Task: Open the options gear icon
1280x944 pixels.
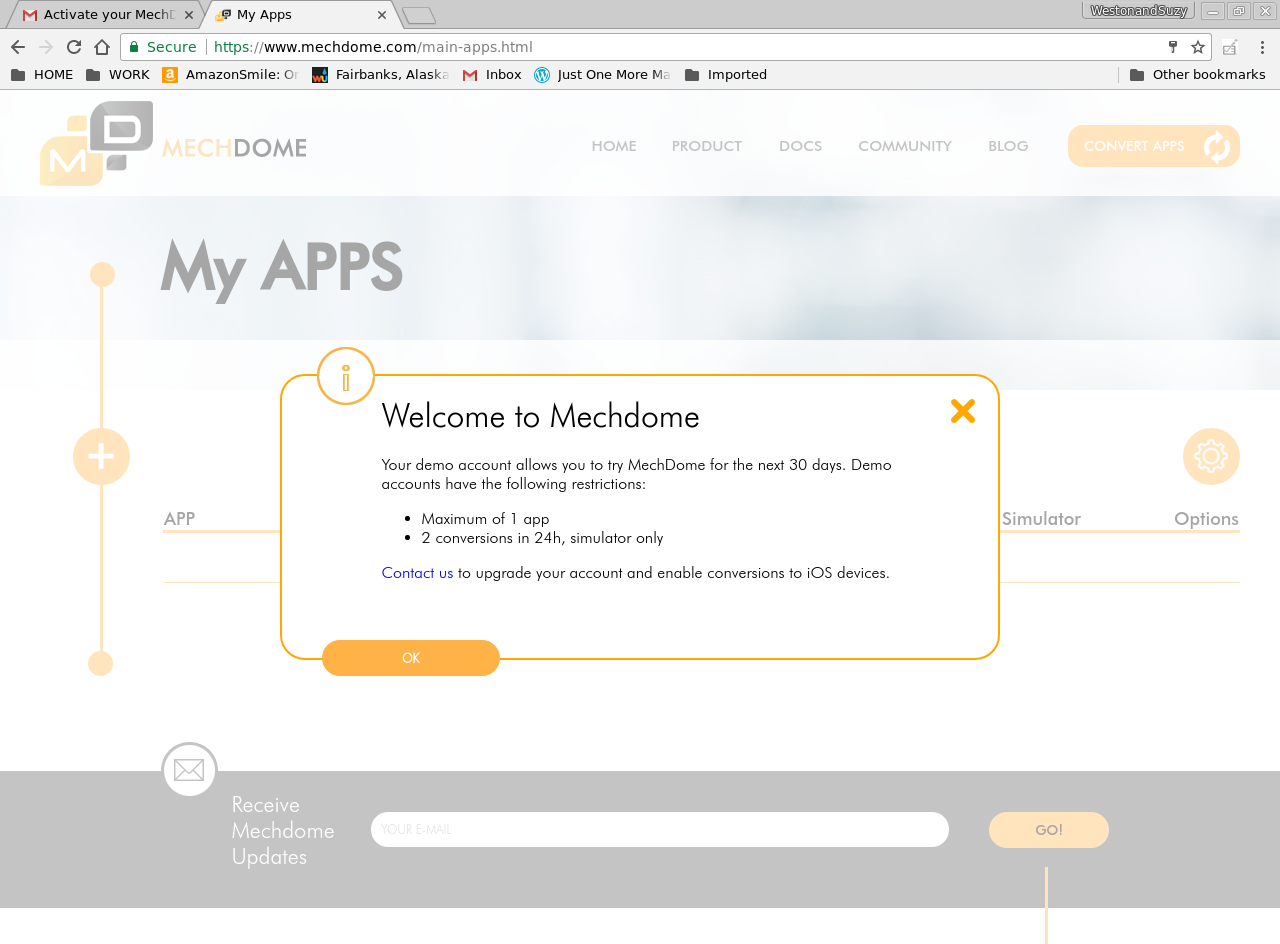Action: 1211,457
